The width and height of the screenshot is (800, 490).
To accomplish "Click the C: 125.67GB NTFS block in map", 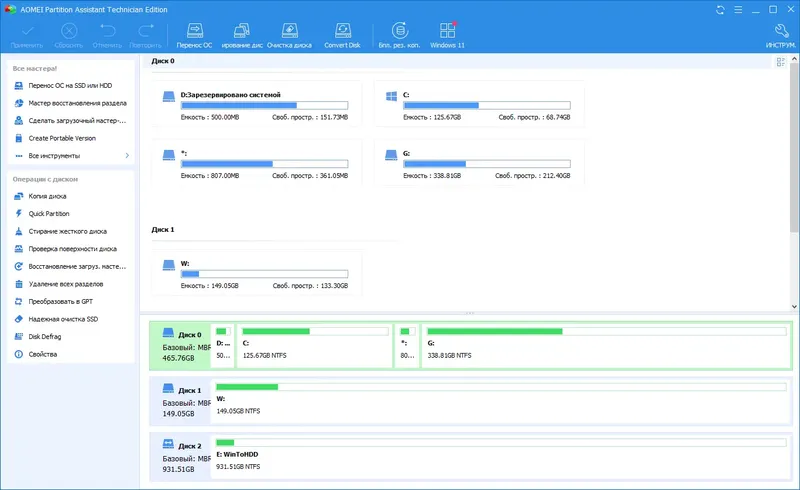I will (315, 346).
